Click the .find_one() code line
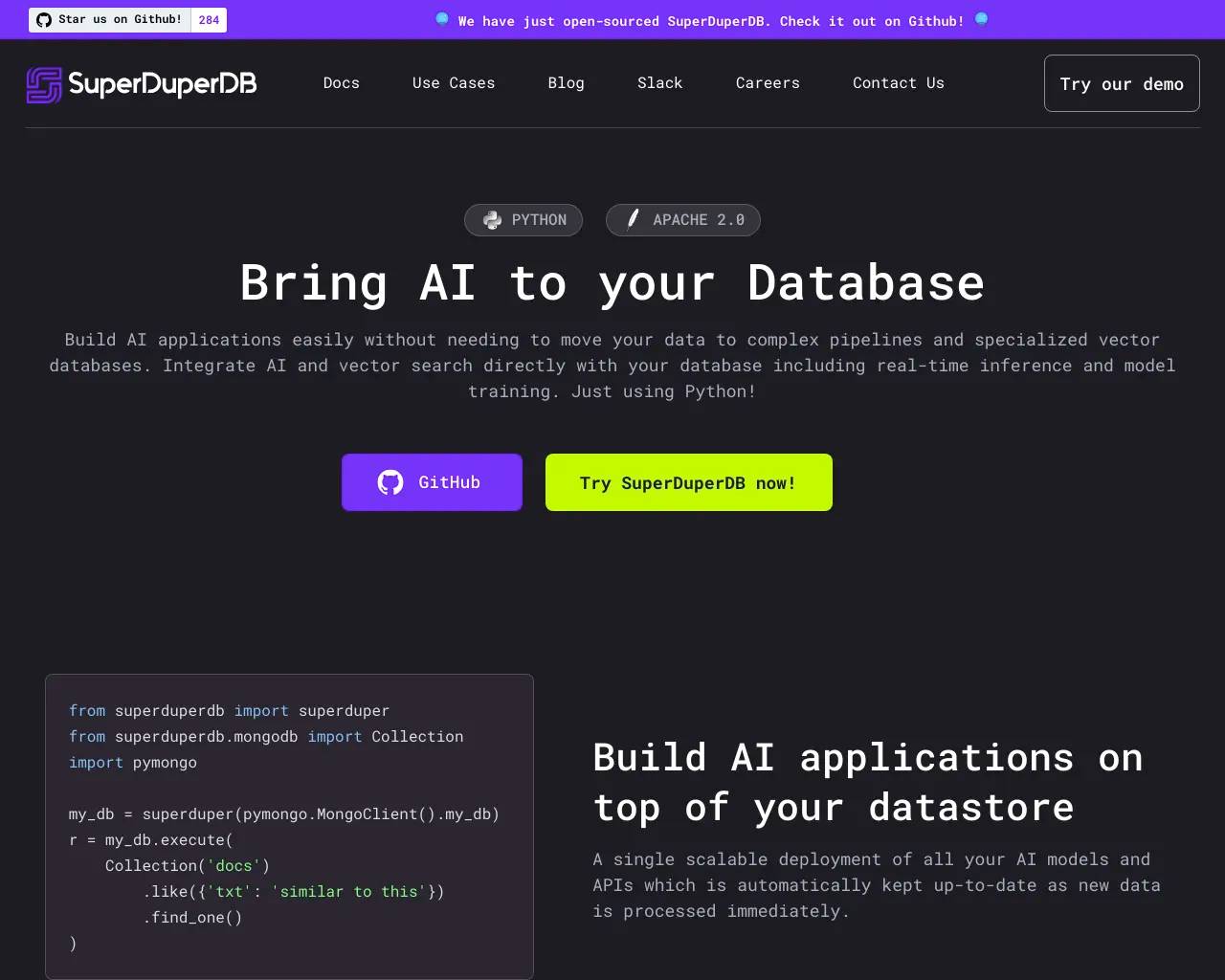This screenshot has width=1225, height=980. tap(192, 918)
